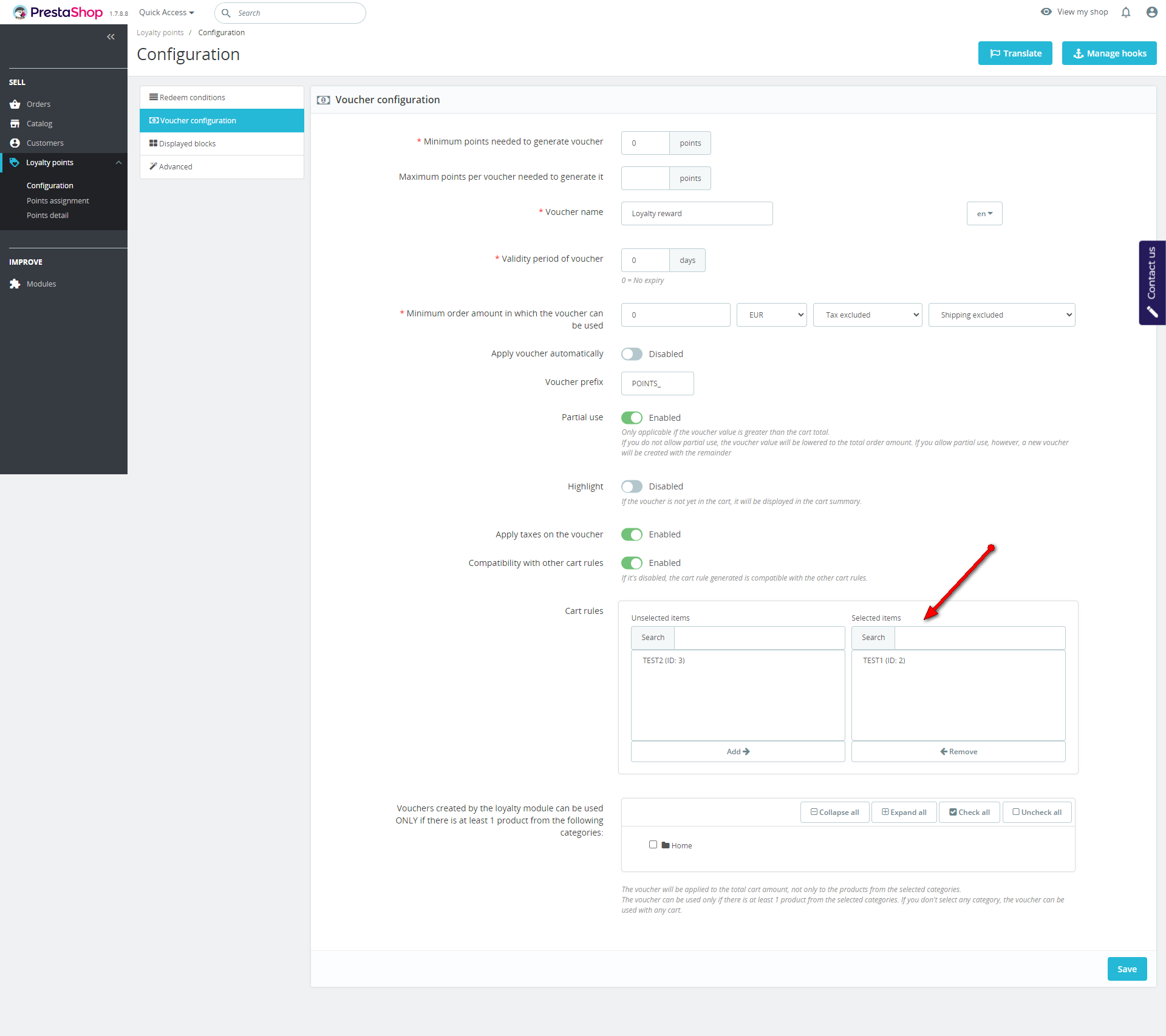Click the notifications bell icon
The height and width of the screenshot is (1036, 1166).
(x=1125, y=12)
